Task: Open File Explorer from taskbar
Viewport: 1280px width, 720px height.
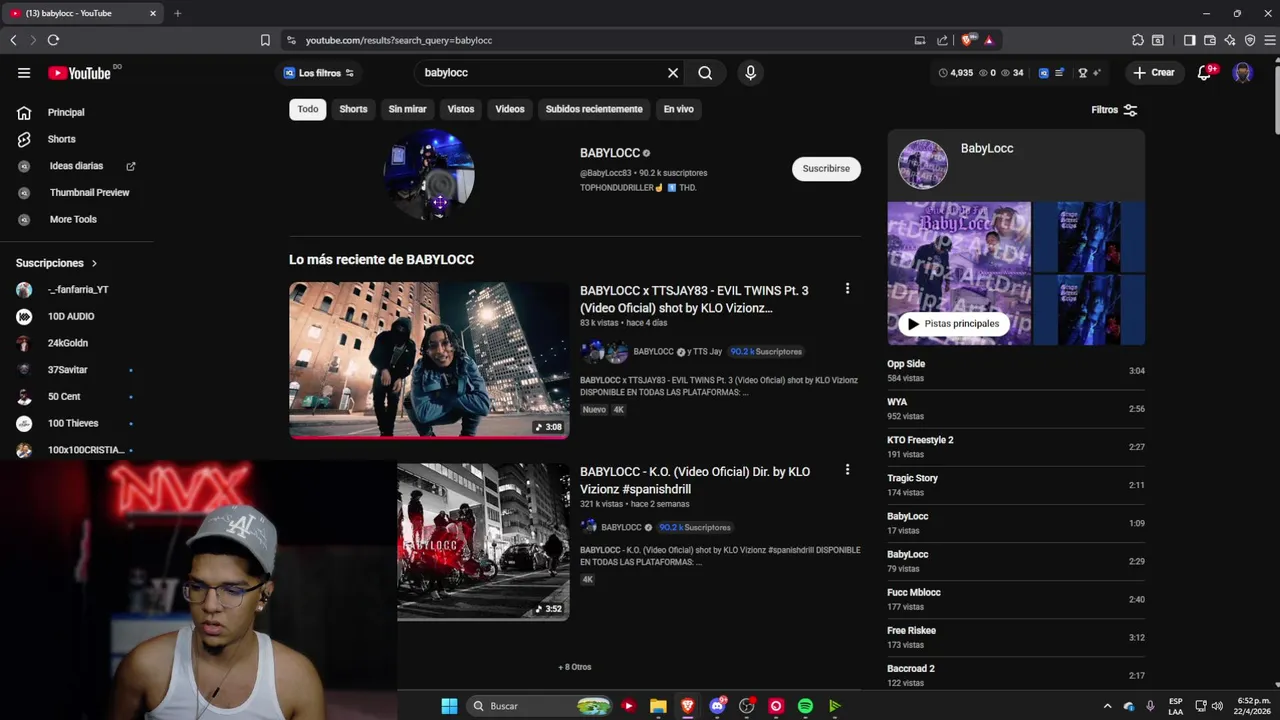Action: (x=658, y=706)
